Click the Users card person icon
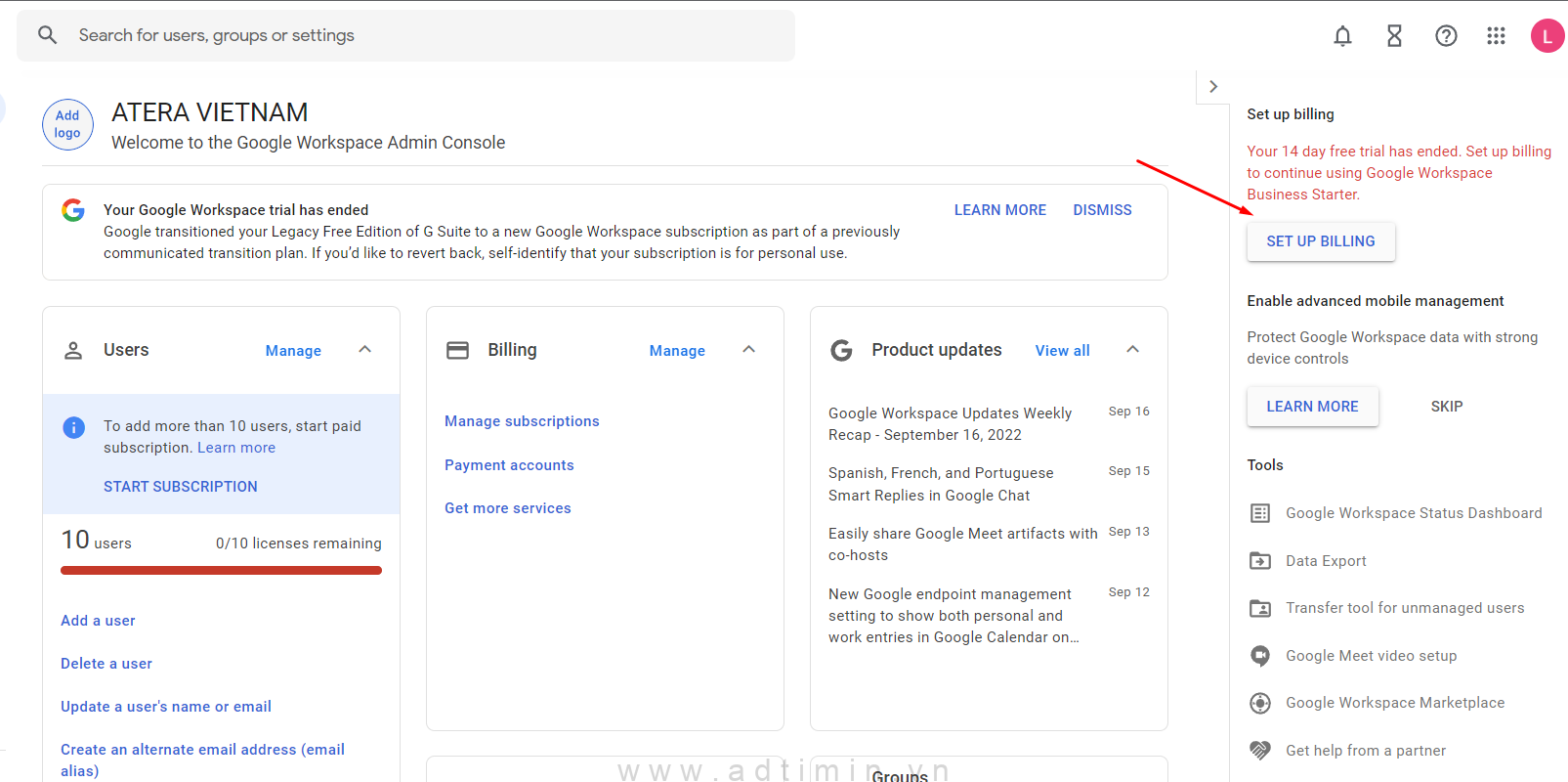 click(73, 350)
